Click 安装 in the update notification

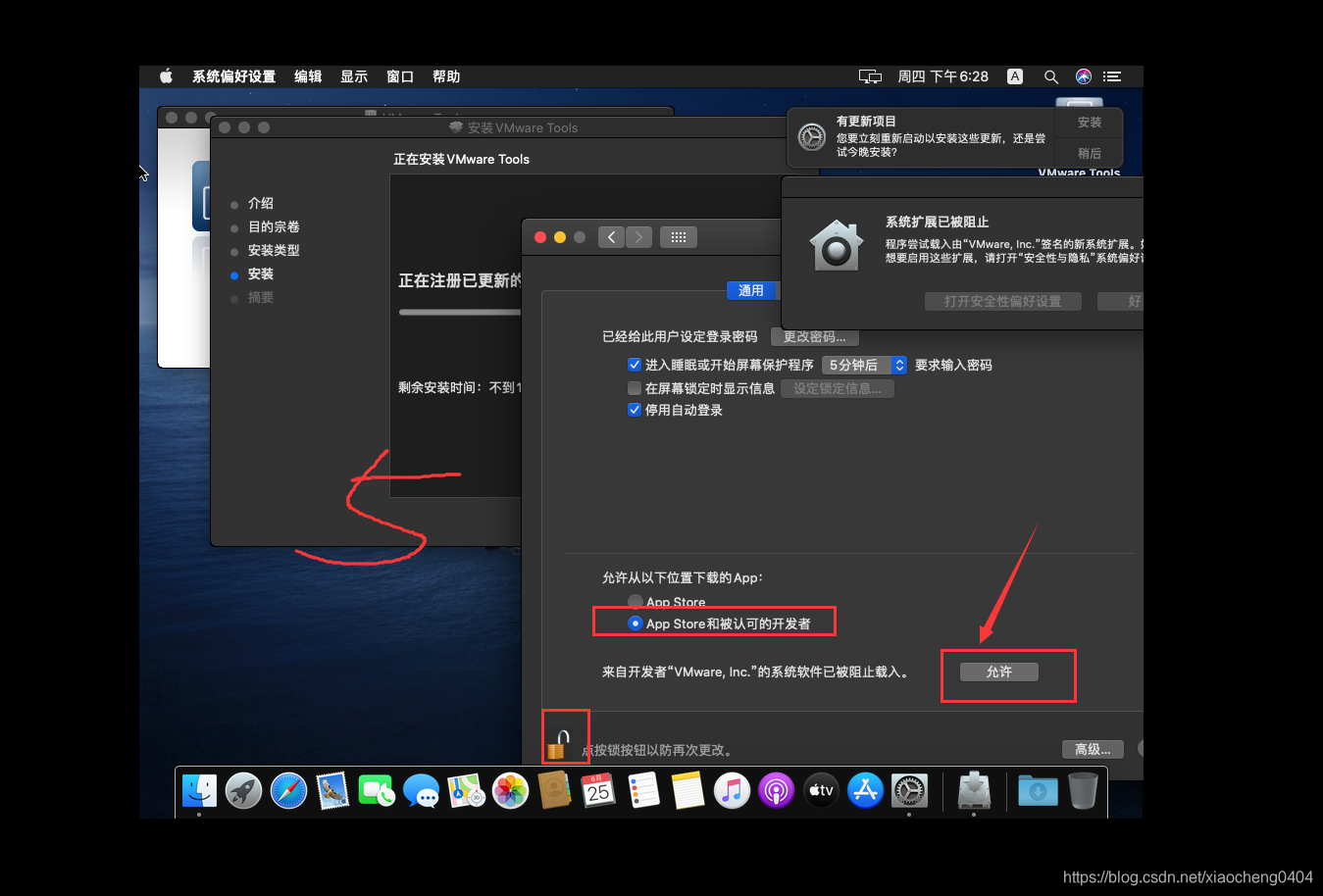pyautogui.click(x=1090, y=123)
